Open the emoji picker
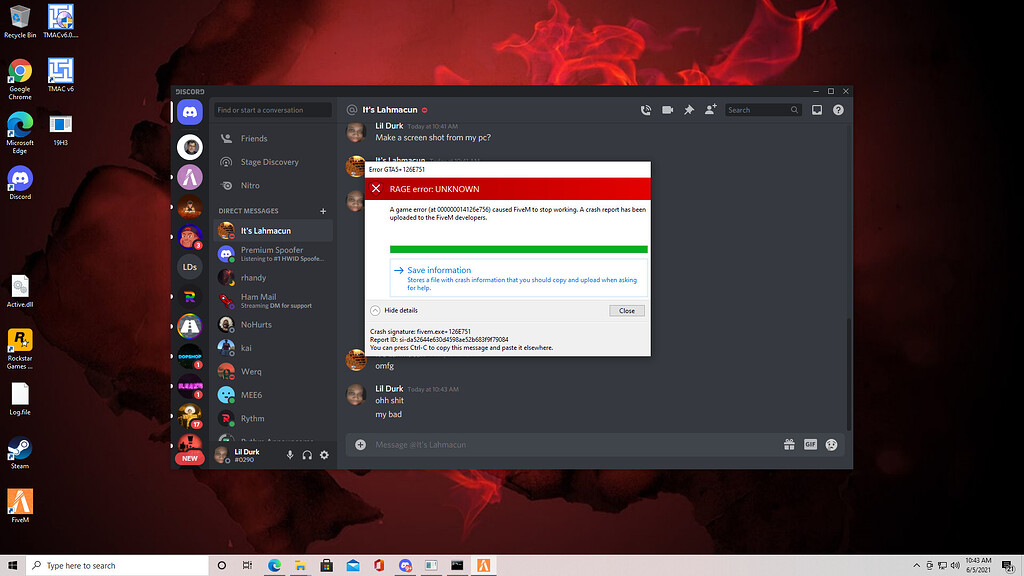 (x=831, y=444)
